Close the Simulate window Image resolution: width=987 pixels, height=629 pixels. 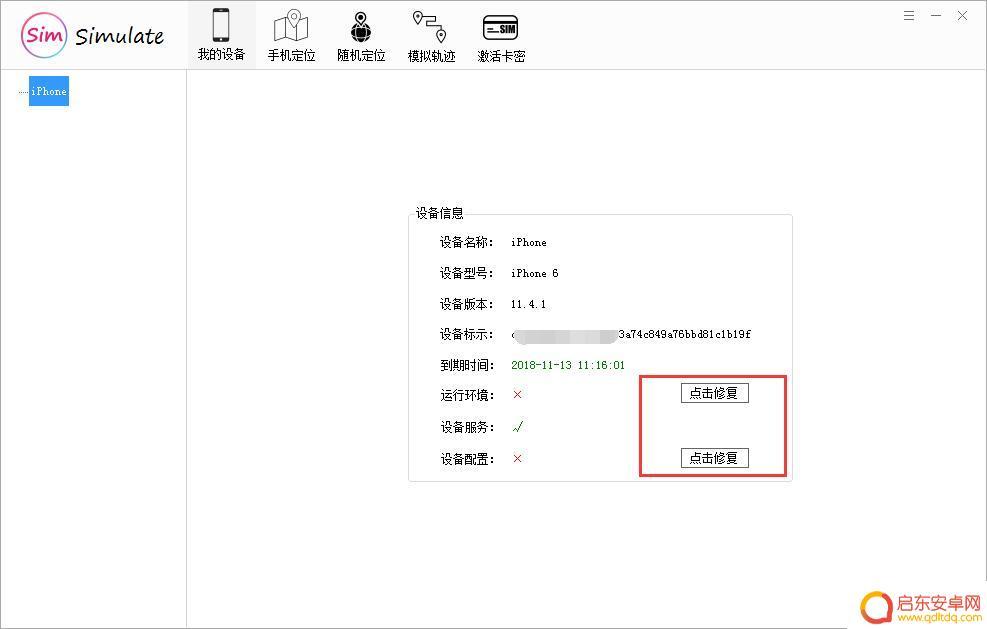[962, 16]
